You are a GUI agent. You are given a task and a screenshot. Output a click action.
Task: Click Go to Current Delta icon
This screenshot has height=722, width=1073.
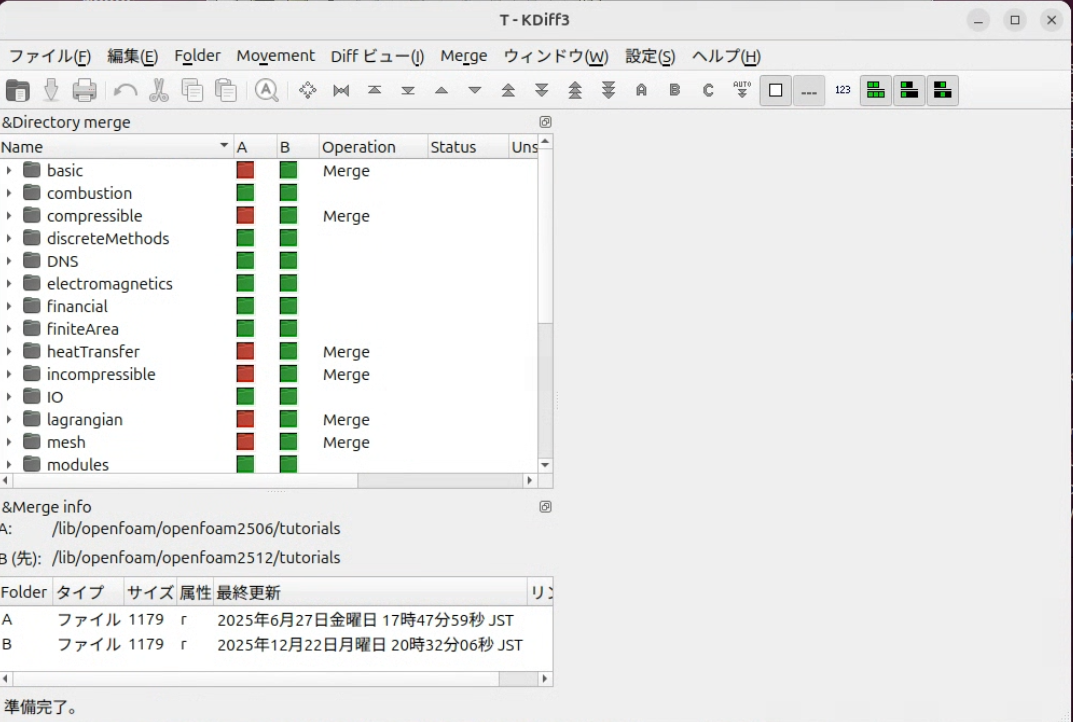[x=308, y=90]
